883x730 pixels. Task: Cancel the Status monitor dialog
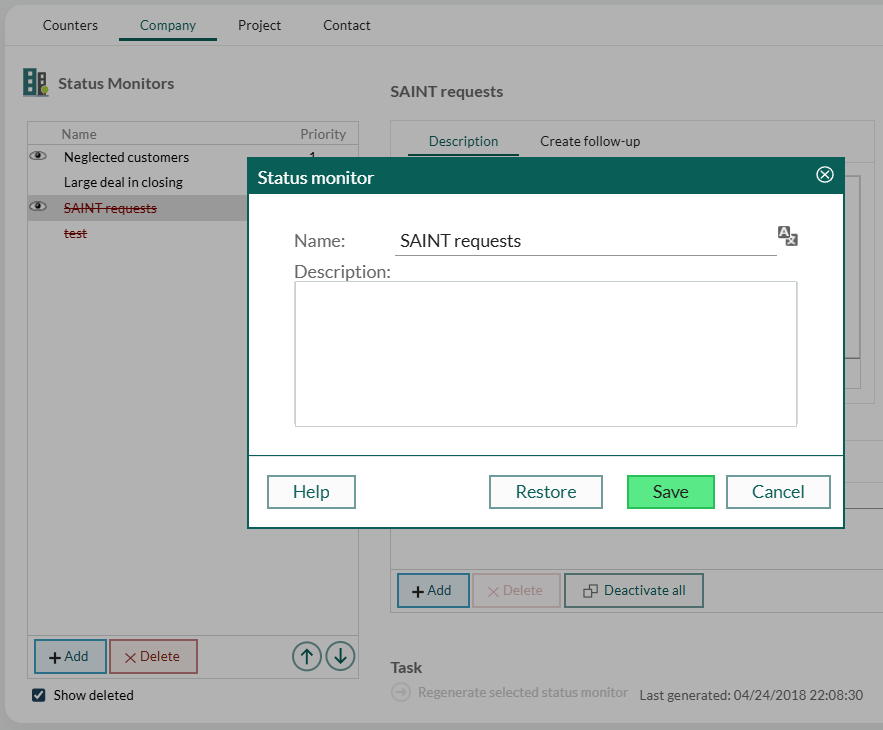coord(778,492)
